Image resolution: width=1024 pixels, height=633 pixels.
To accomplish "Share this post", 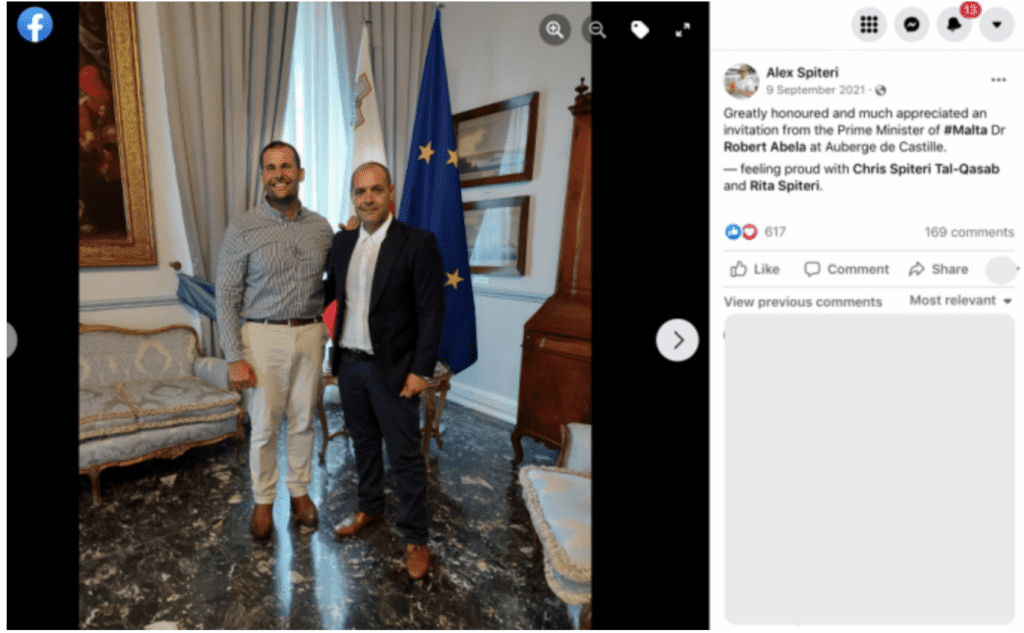I will [x=938, y=269].
